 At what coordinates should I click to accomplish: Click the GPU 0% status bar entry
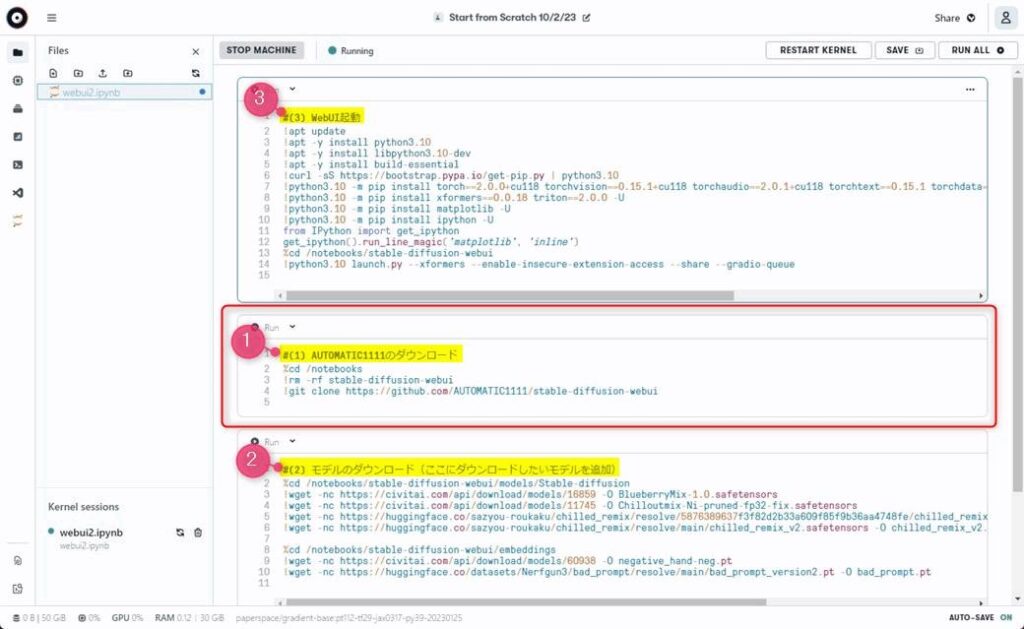pos(127,617)
